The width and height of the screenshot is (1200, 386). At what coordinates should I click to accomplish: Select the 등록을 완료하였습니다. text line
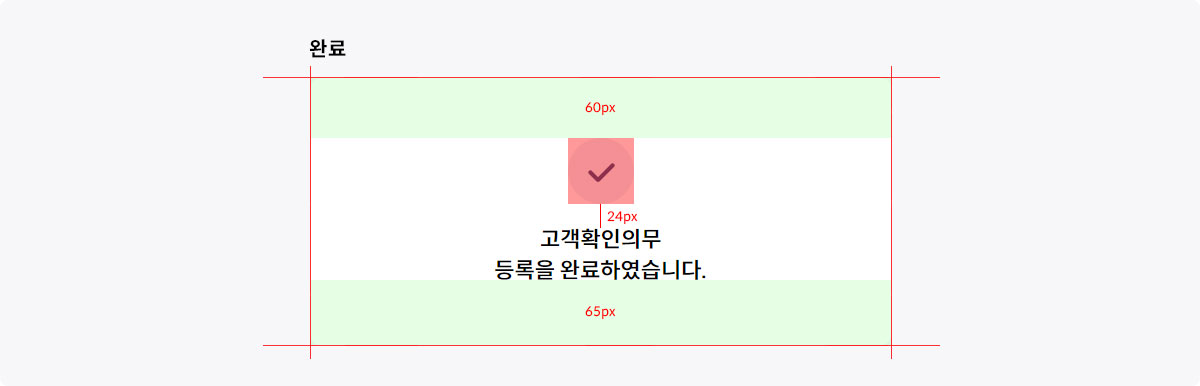(600, 270)
